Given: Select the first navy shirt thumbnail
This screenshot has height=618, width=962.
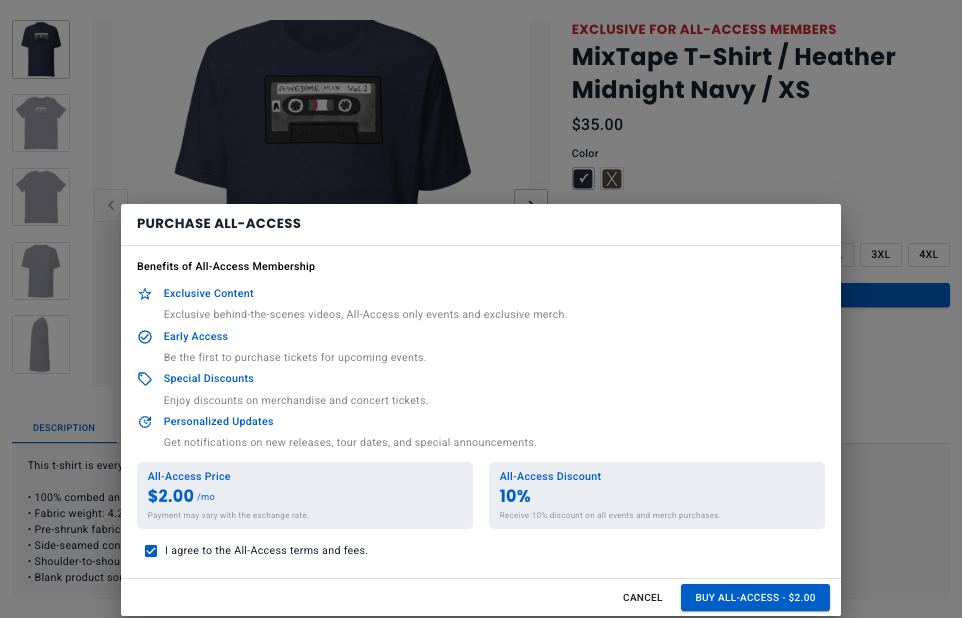Looking at the screenshot, I should (41, 49).
